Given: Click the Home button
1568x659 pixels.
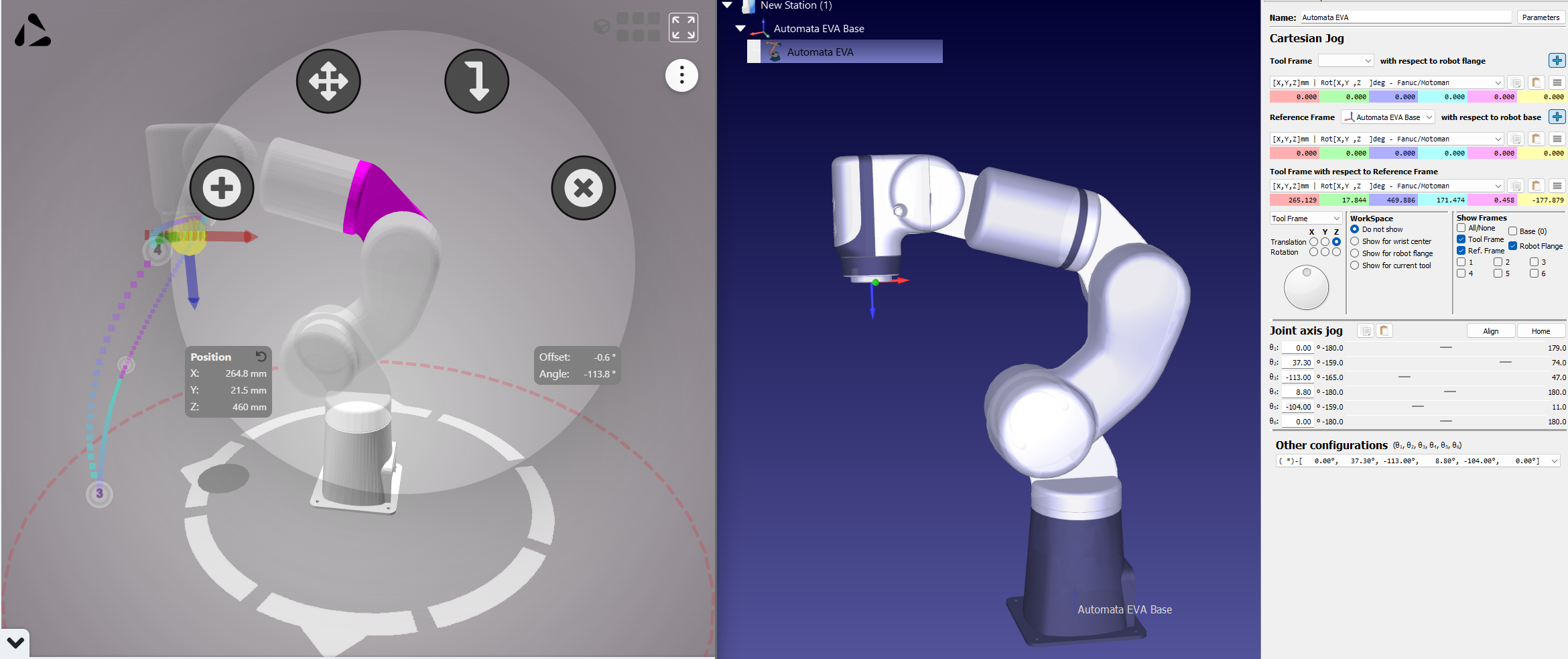Looking at the screenshot, I should click(1541, 331).
